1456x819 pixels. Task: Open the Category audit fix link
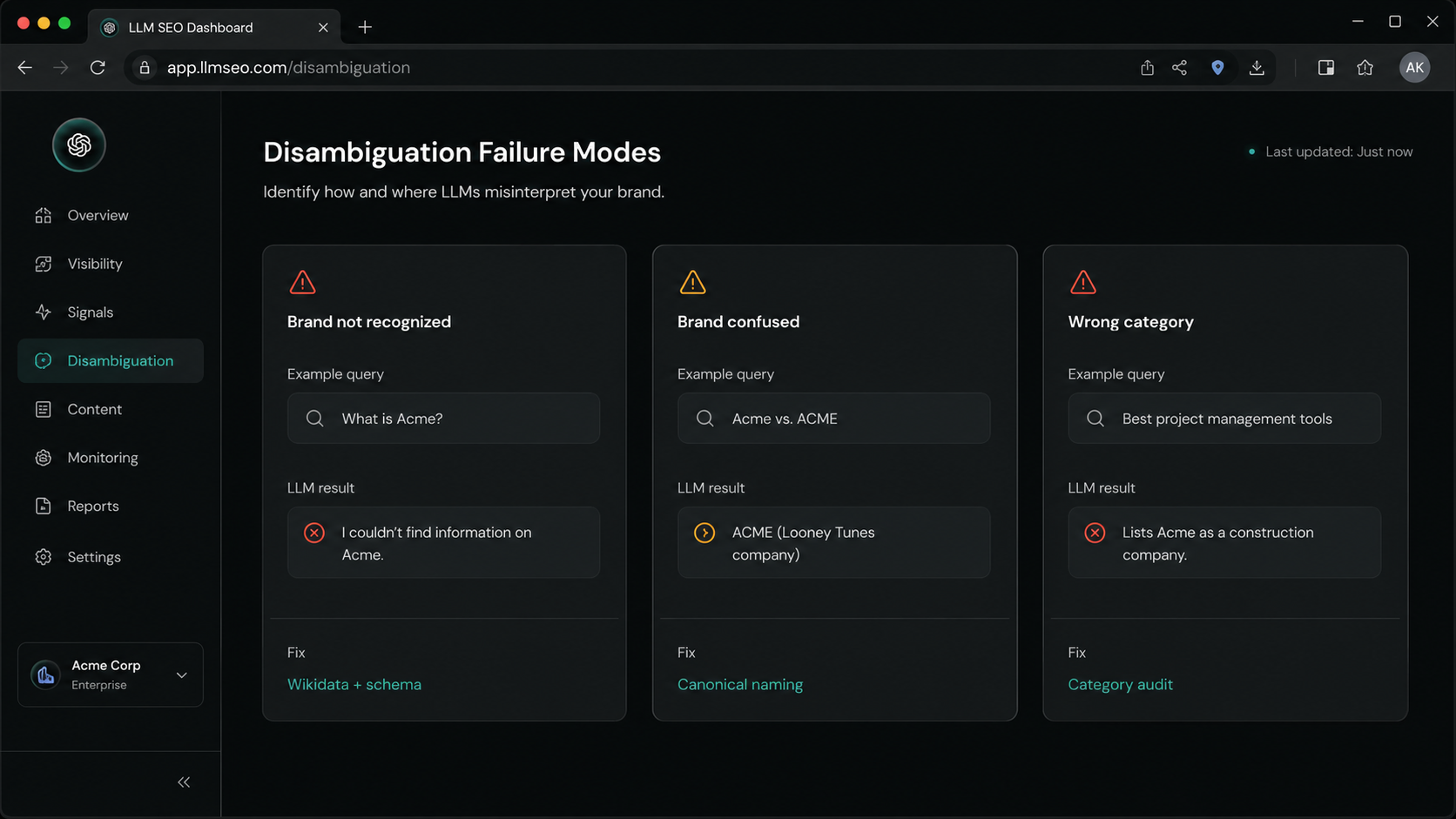point(1120,684)
